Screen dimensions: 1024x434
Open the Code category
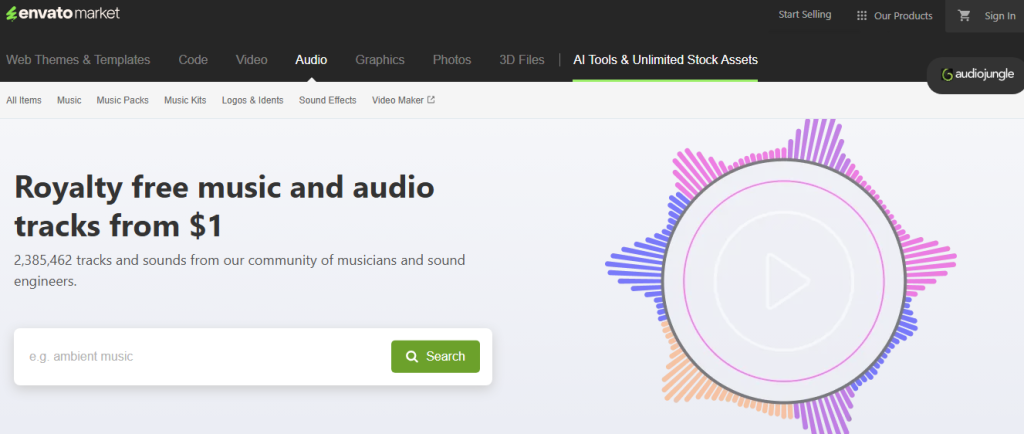(x=193, y=60)
